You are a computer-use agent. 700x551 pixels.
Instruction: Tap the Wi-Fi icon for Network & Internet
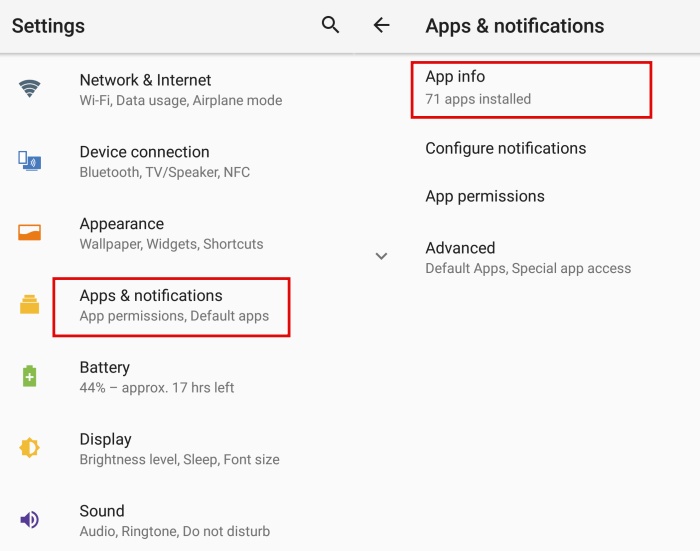coord(29,88)
